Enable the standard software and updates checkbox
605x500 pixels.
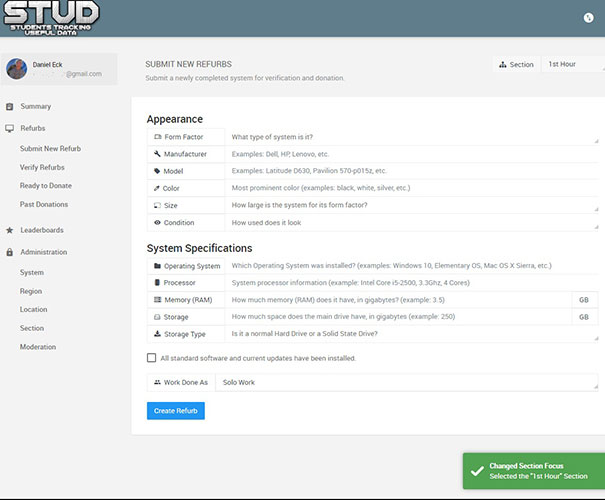click(x=151, y=358)
